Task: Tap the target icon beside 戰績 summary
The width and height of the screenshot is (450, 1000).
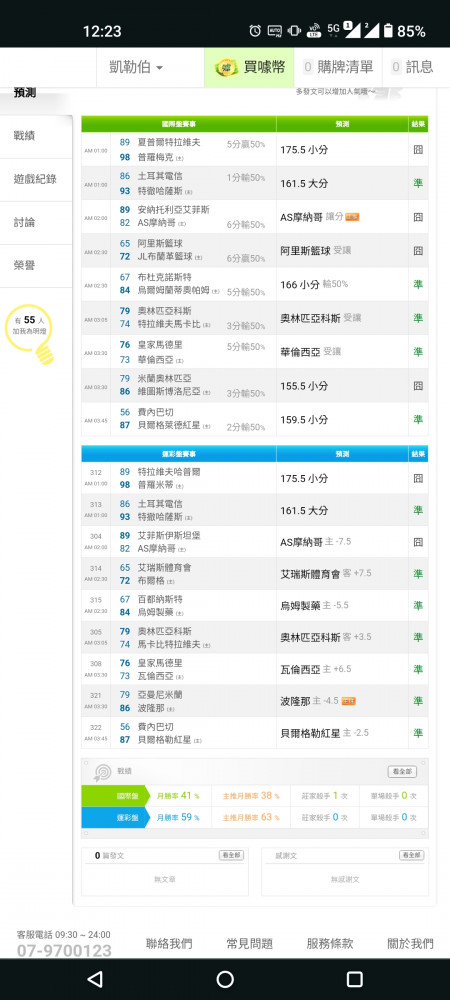Action: [x=102, y=772]
